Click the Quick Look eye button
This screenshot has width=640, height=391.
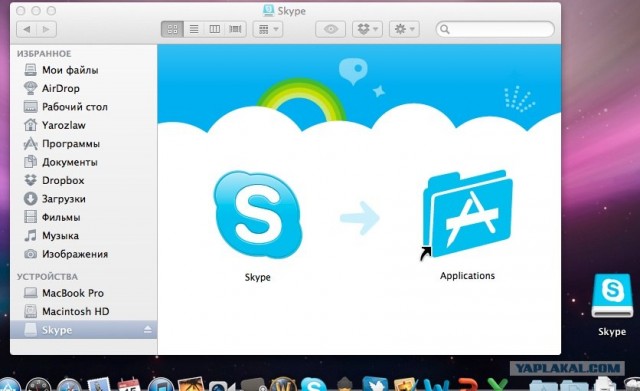(331, 29)
